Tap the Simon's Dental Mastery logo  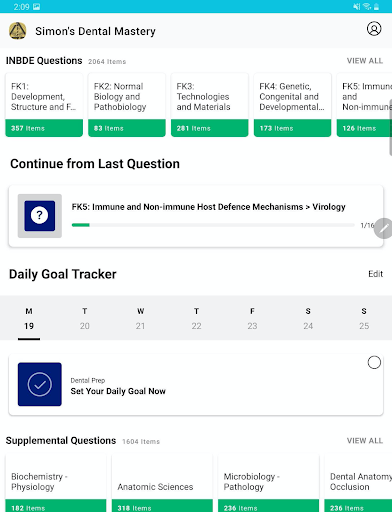[x=17, y=31]
